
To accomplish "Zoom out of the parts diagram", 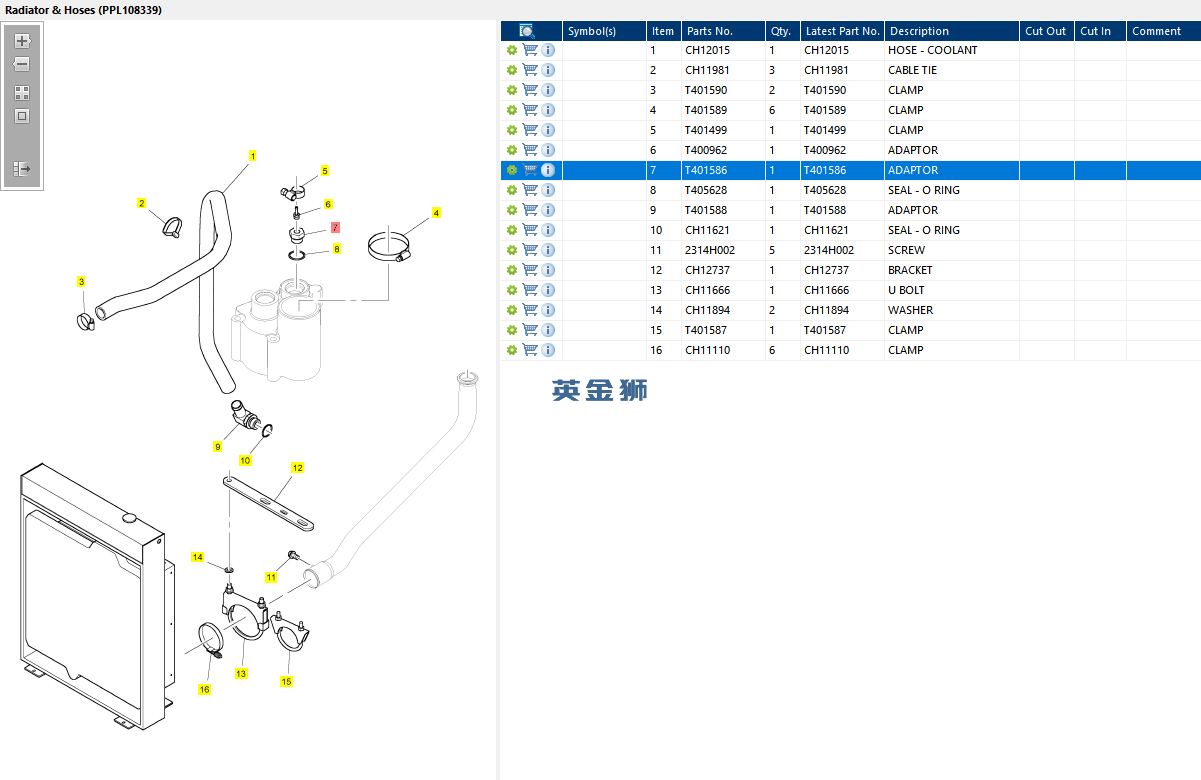I will pos(22,64).
